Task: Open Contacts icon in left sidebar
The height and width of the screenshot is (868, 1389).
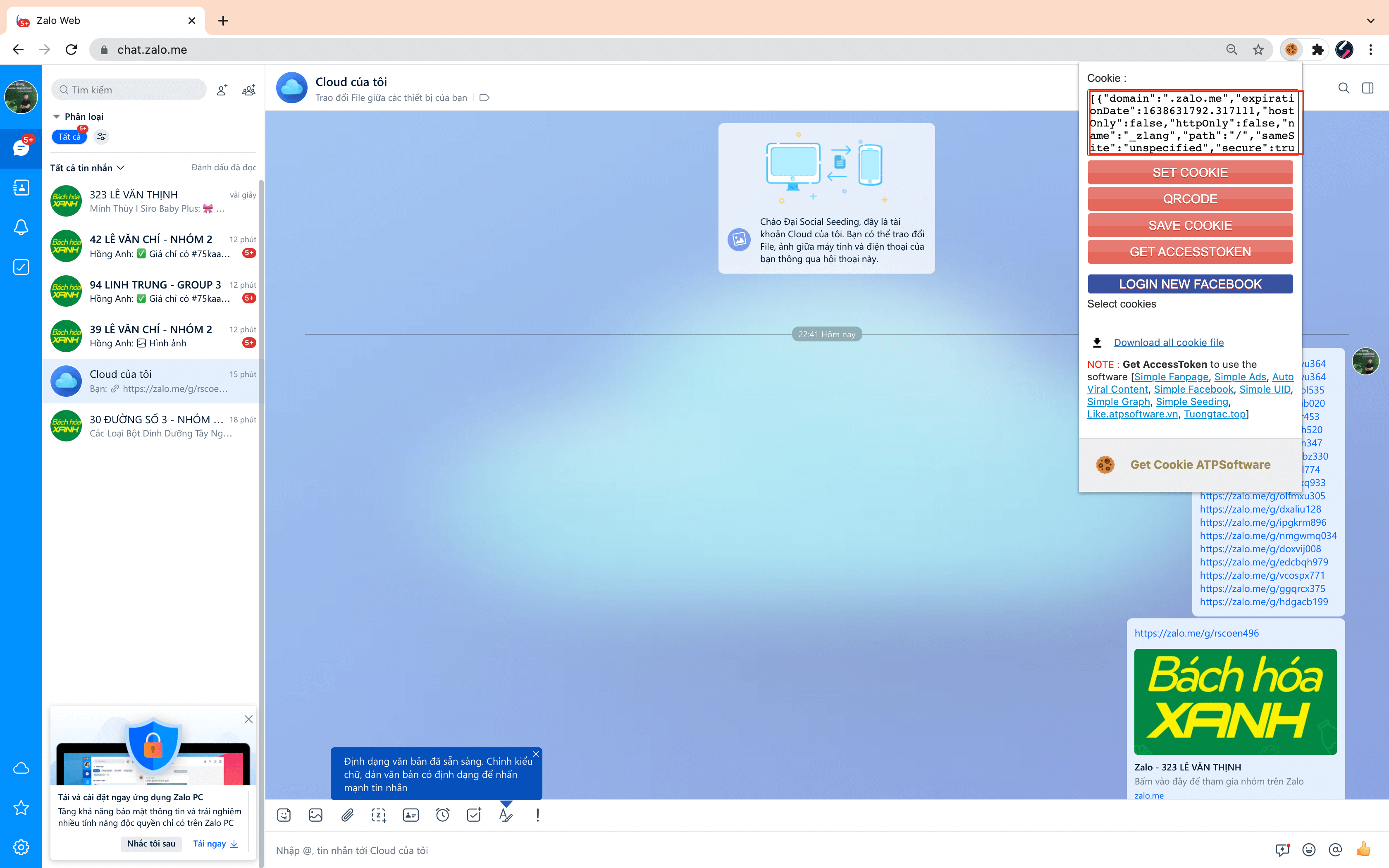Action: pyautogui.click(x=21, y=188)
